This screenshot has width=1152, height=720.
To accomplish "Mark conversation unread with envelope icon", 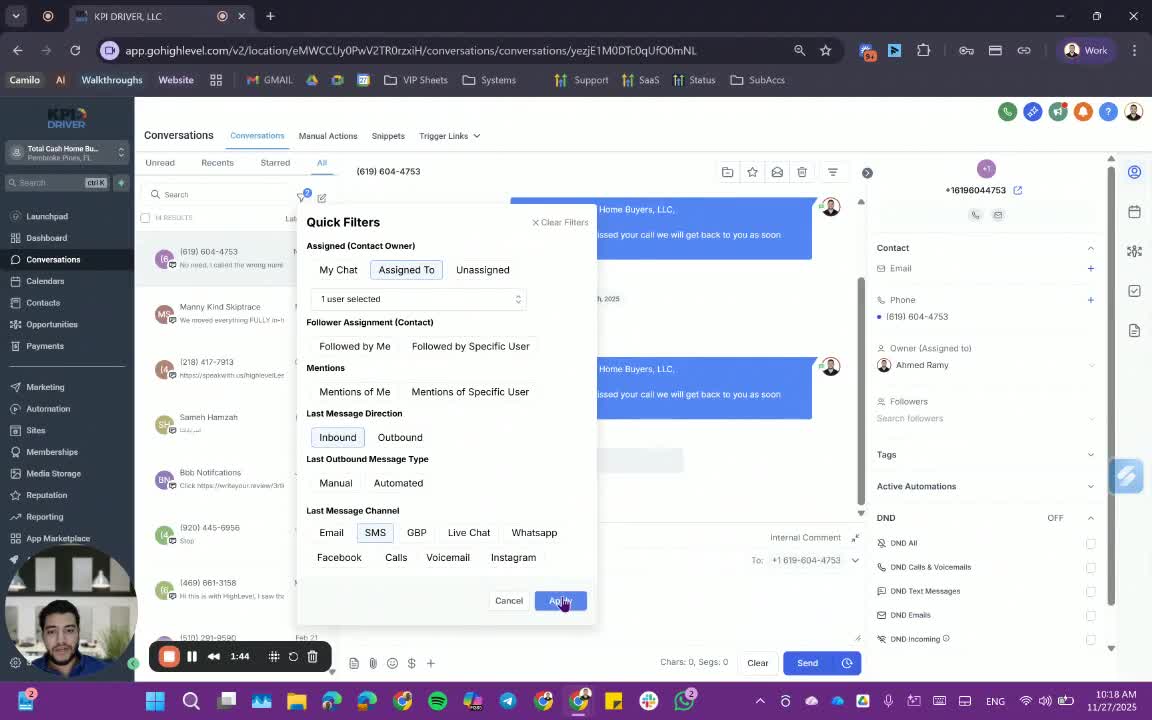I will (x=777, y=172).
